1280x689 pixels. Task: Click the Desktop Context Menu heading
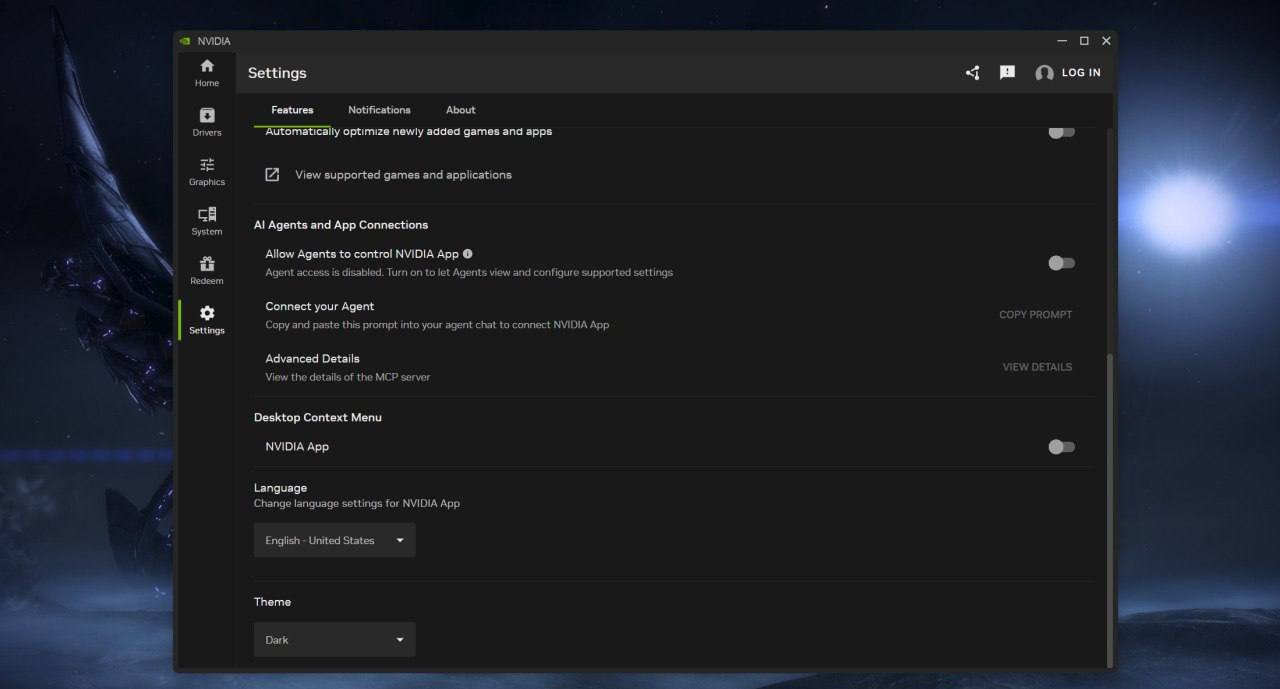pos(318,417)
